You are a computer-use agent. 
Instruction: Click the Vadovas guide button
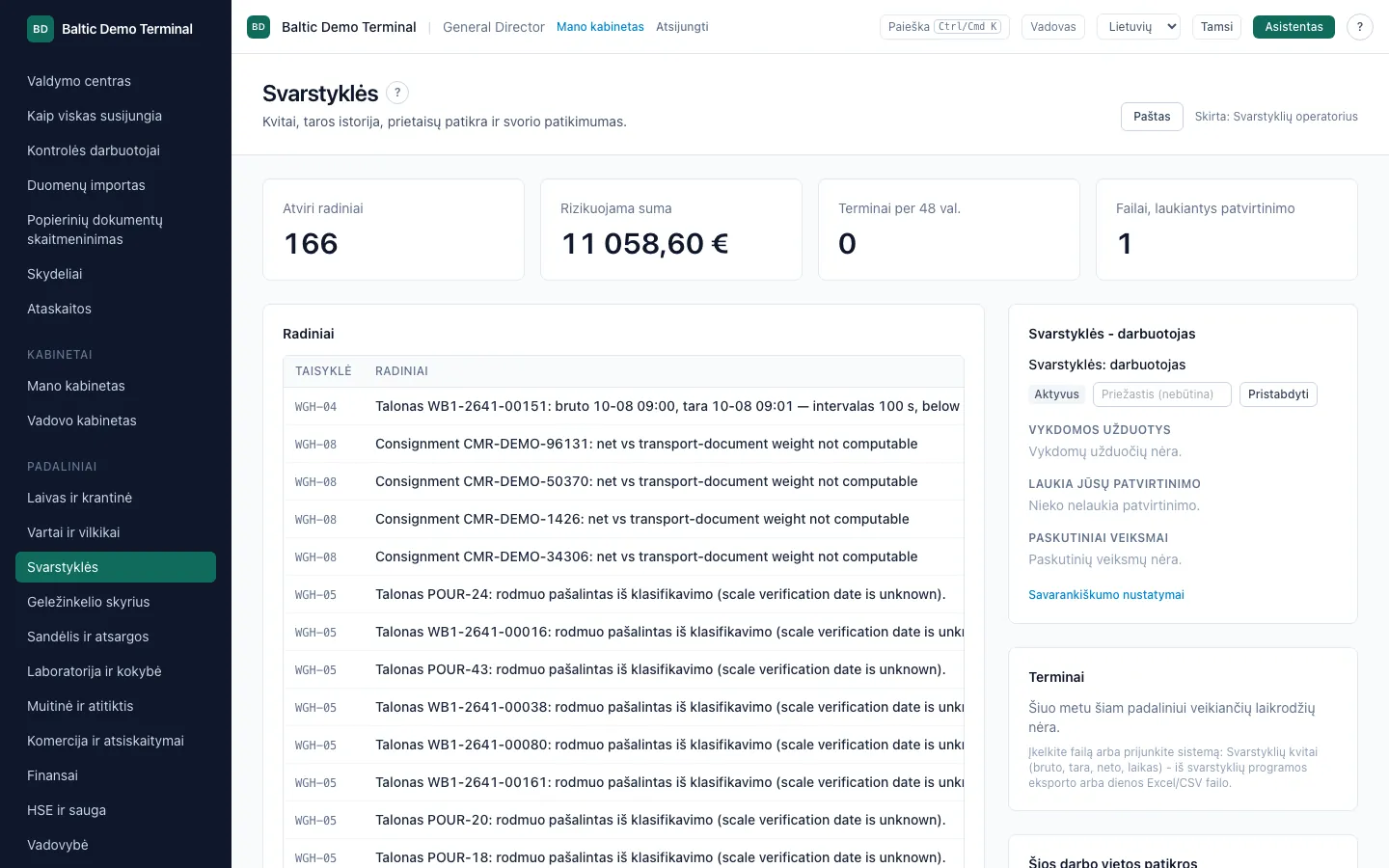1053,27
